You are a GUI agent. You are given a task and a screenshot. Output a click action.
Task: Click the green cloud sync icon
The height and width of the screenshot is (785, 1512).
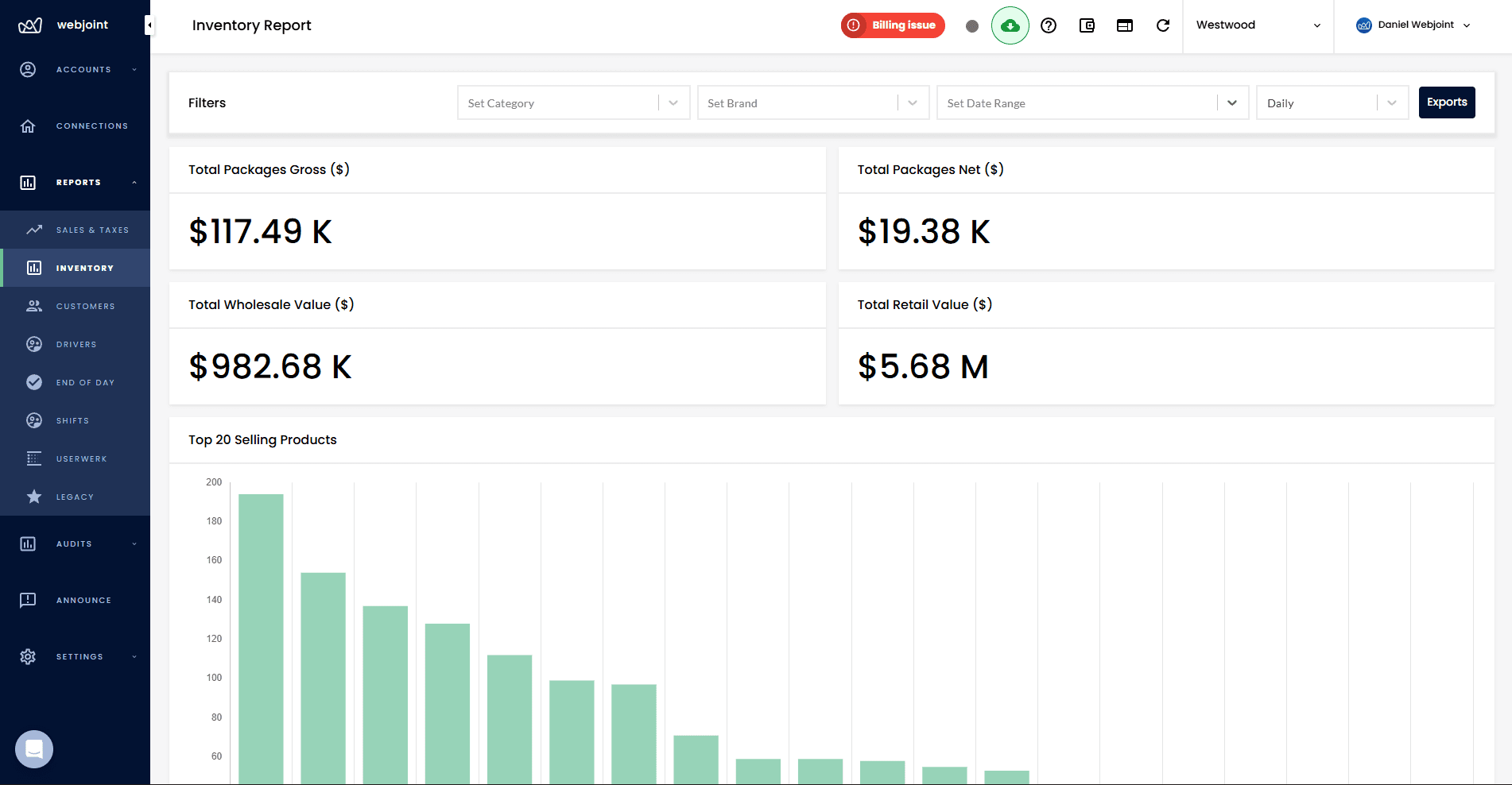point(1010,25)
